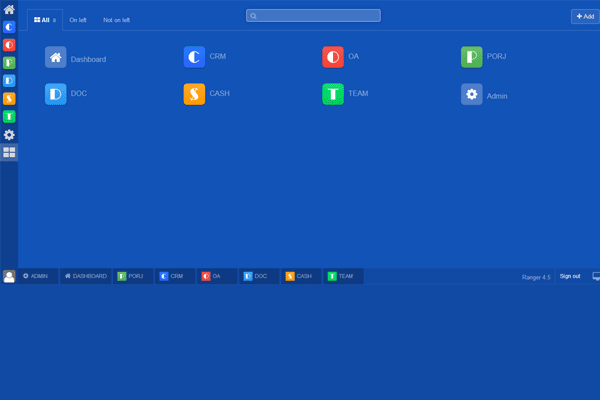Open the PORJ project app tile

(x=472, y=57)
